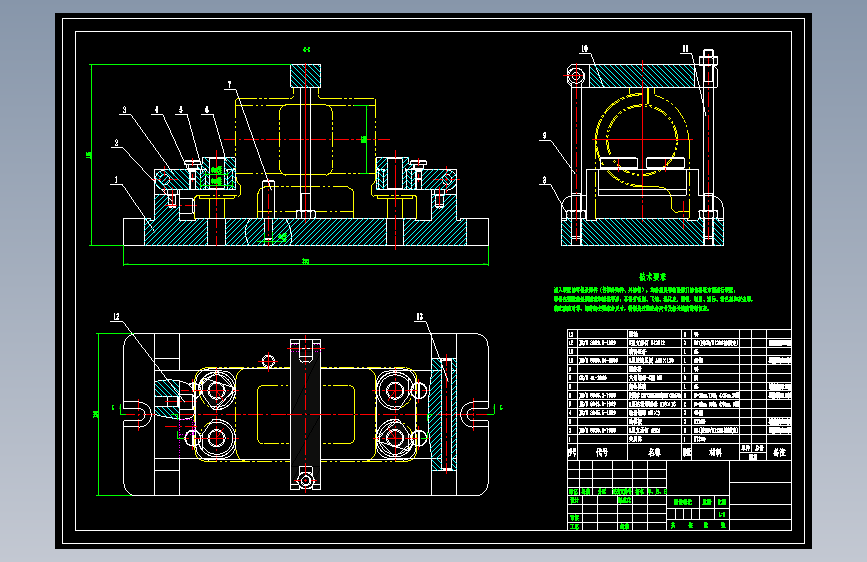Click balloon number 11 in the side view

point(685,49)
